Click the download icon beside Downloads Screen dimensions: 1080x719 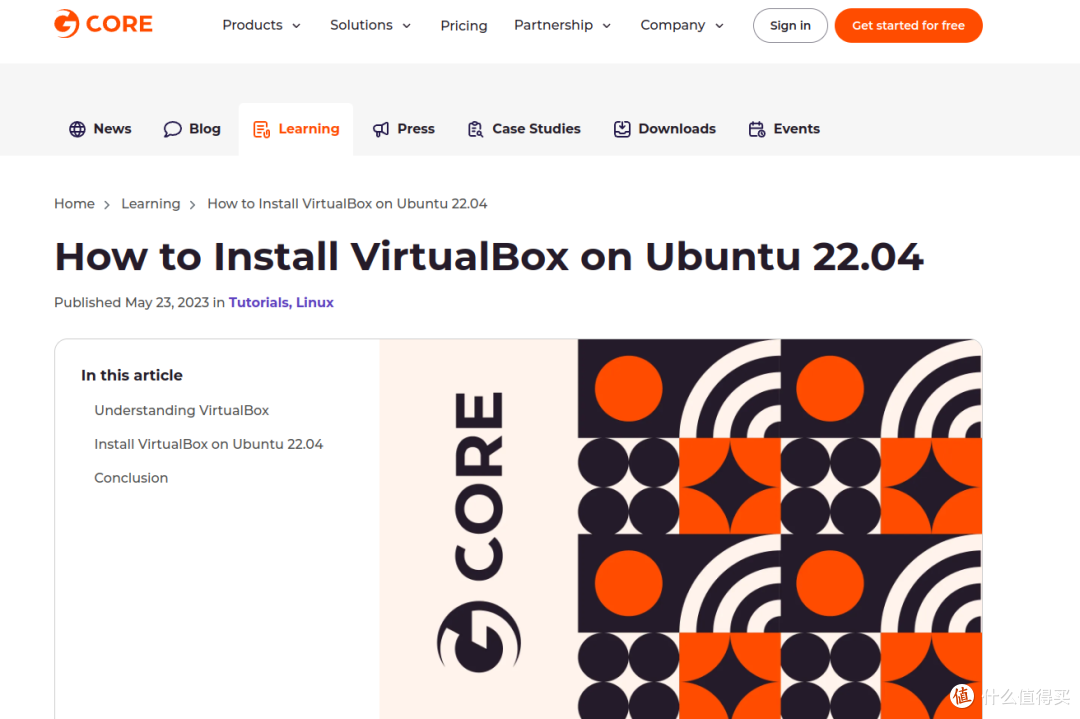click(622, 129)
